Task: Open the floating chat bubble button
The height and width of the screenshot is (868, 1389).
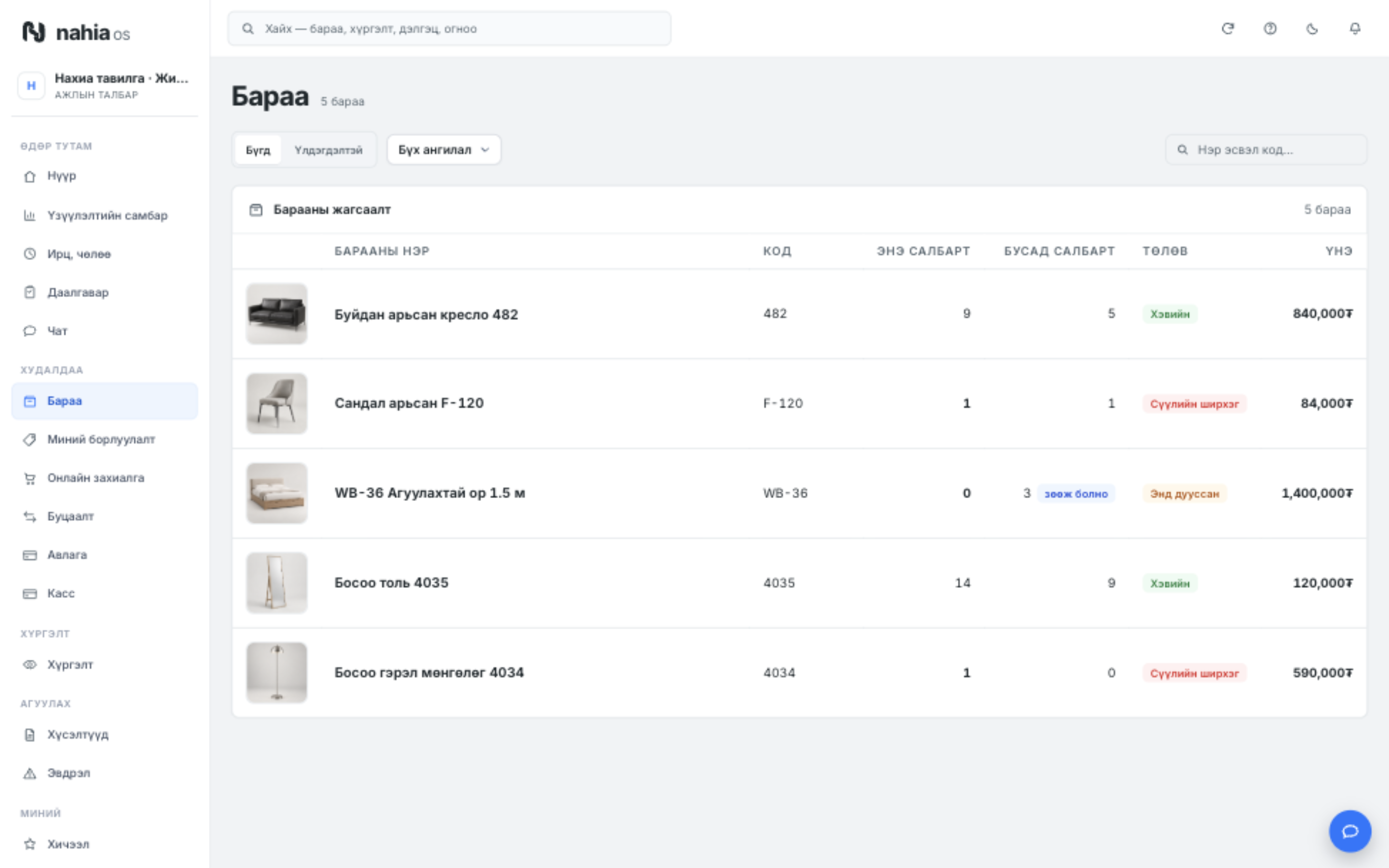Action: pyautogui.click(x=1350, y=831)
